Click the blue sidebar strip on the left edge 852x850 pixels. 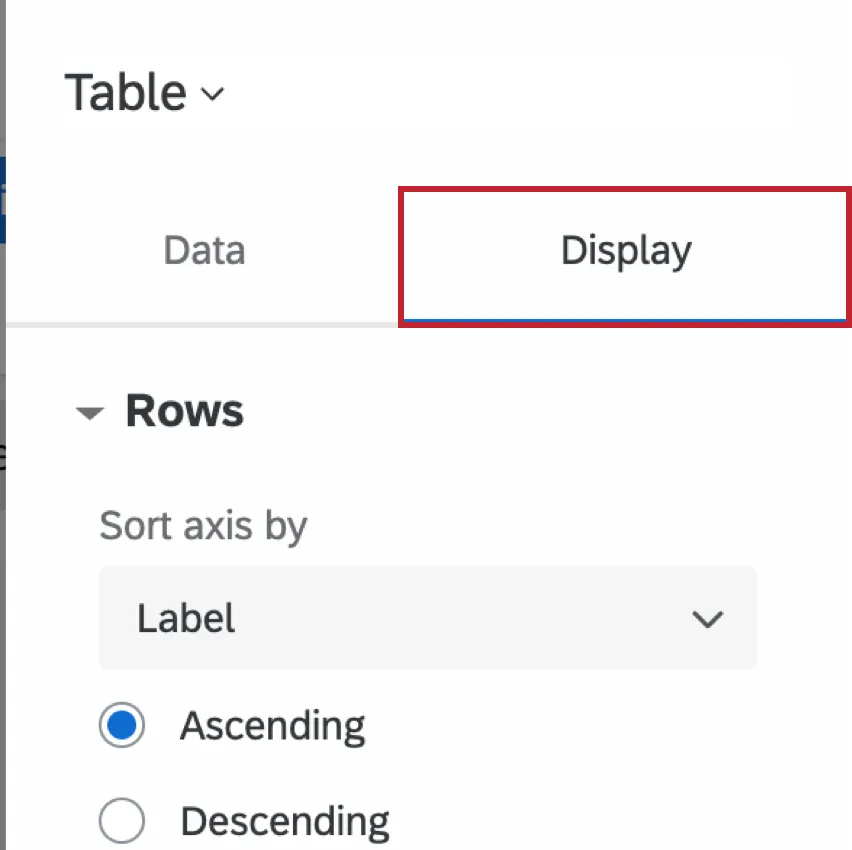click(x=4, y=200)
